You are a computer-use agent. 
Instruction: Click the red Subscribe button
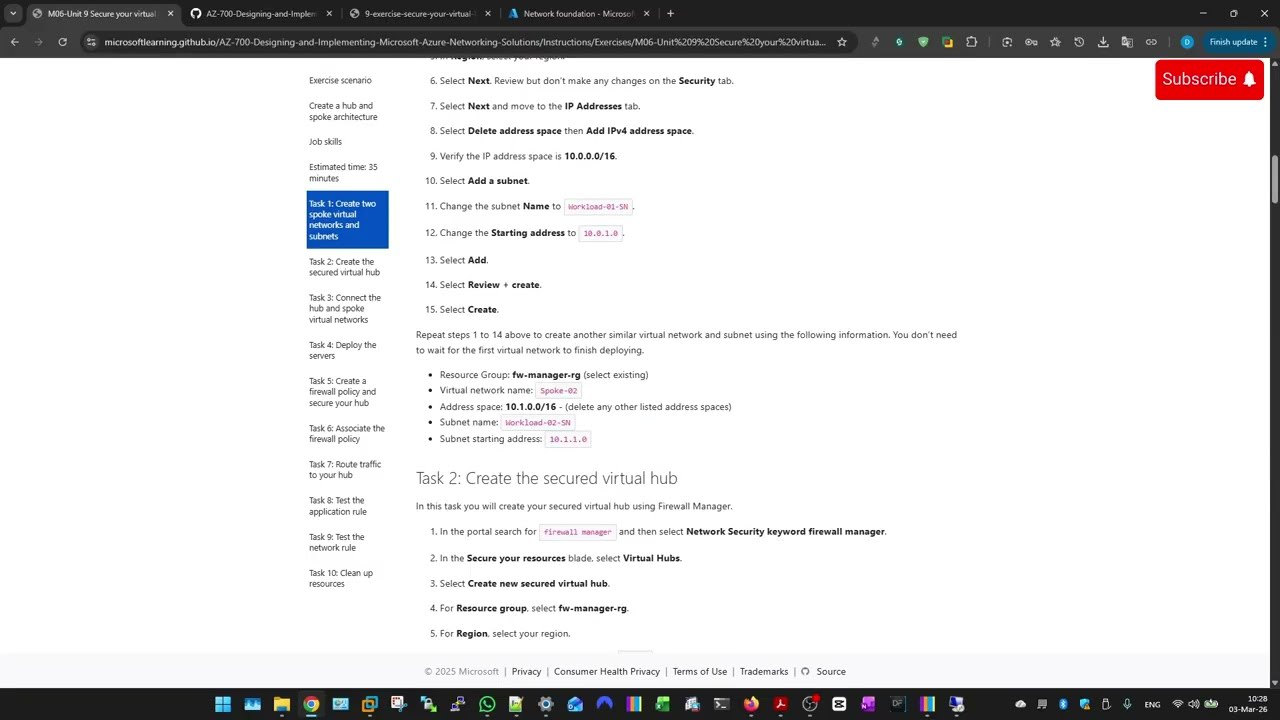pyautogui.click(x=1209, y=79)
